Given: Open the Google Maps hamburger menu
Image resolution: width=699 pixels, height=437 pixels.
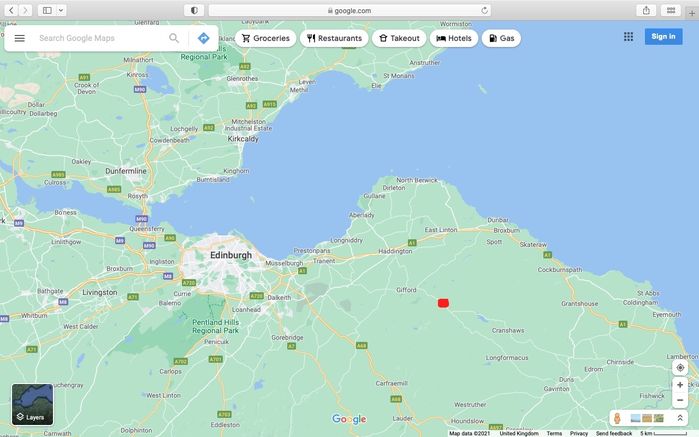Looking at the screenshot, I should (20, 38).
